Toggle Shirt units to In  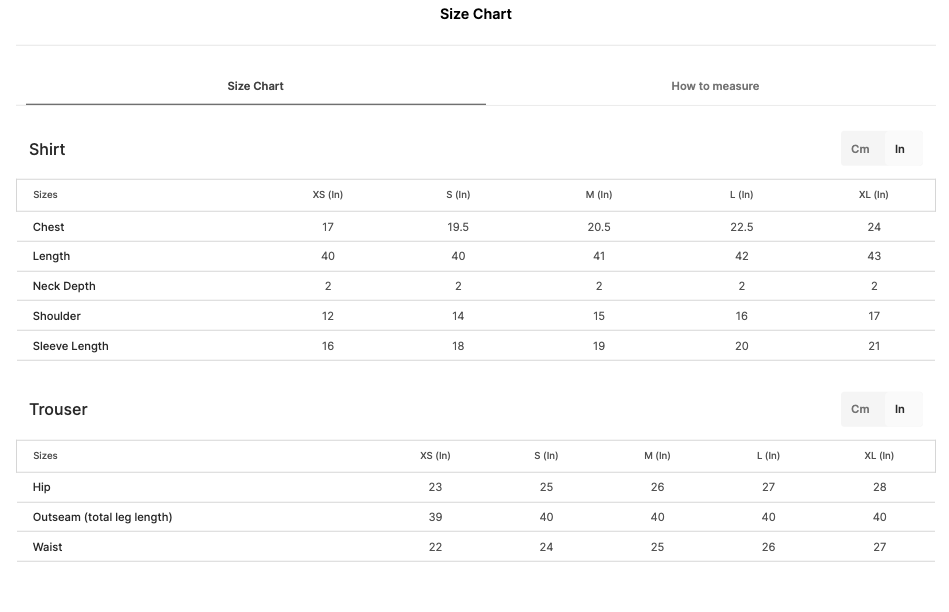tap(900, 149)
